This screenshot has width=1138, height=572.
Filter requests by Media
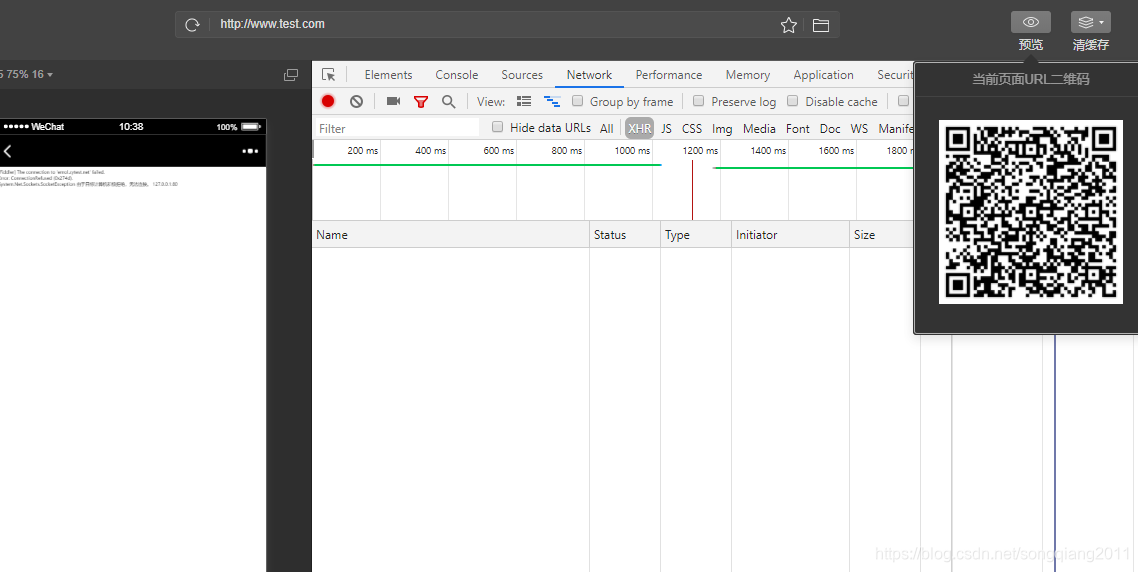pos(759,128)
